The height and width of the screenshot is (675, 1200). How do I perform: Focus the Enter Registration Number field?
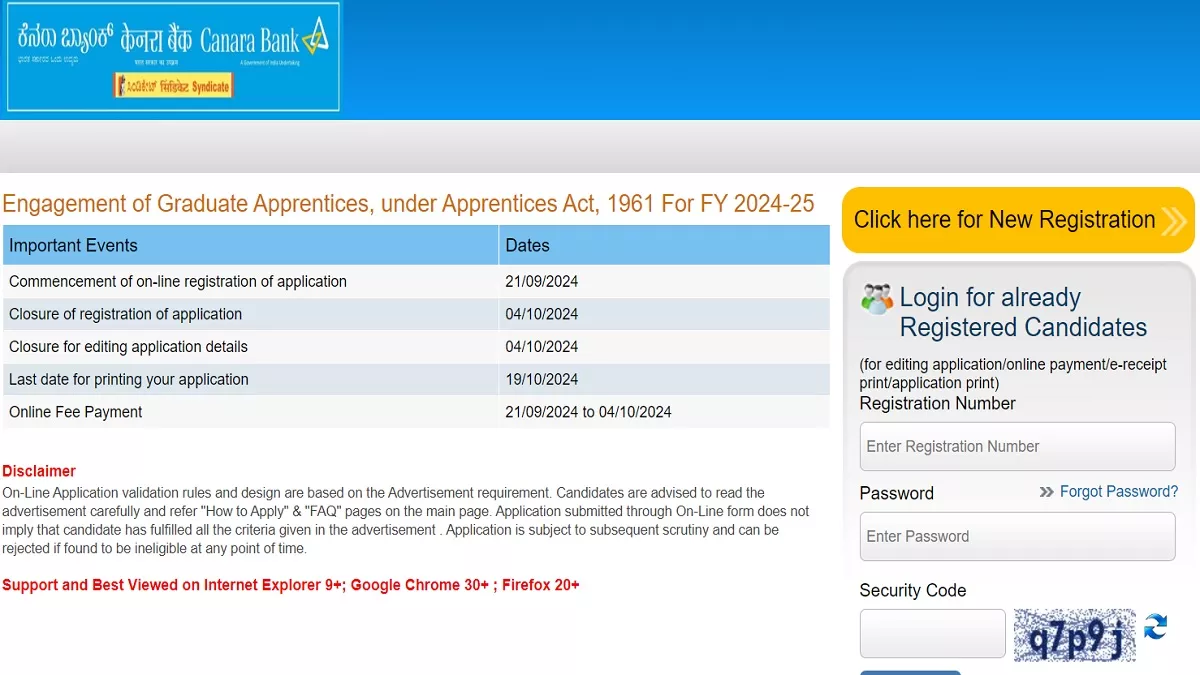(1017, 446)
